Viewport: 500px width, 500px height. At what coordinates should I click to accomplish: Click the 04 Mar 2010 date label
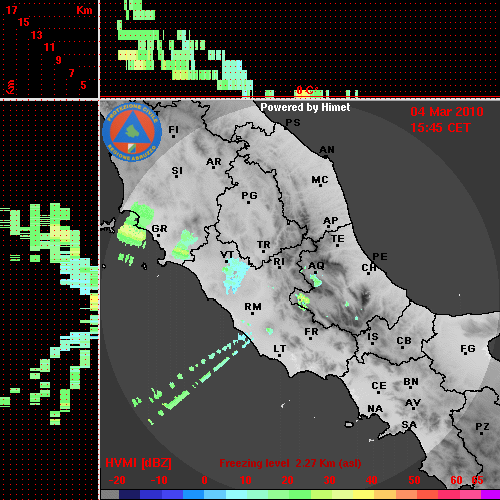(x=447, y=112)
